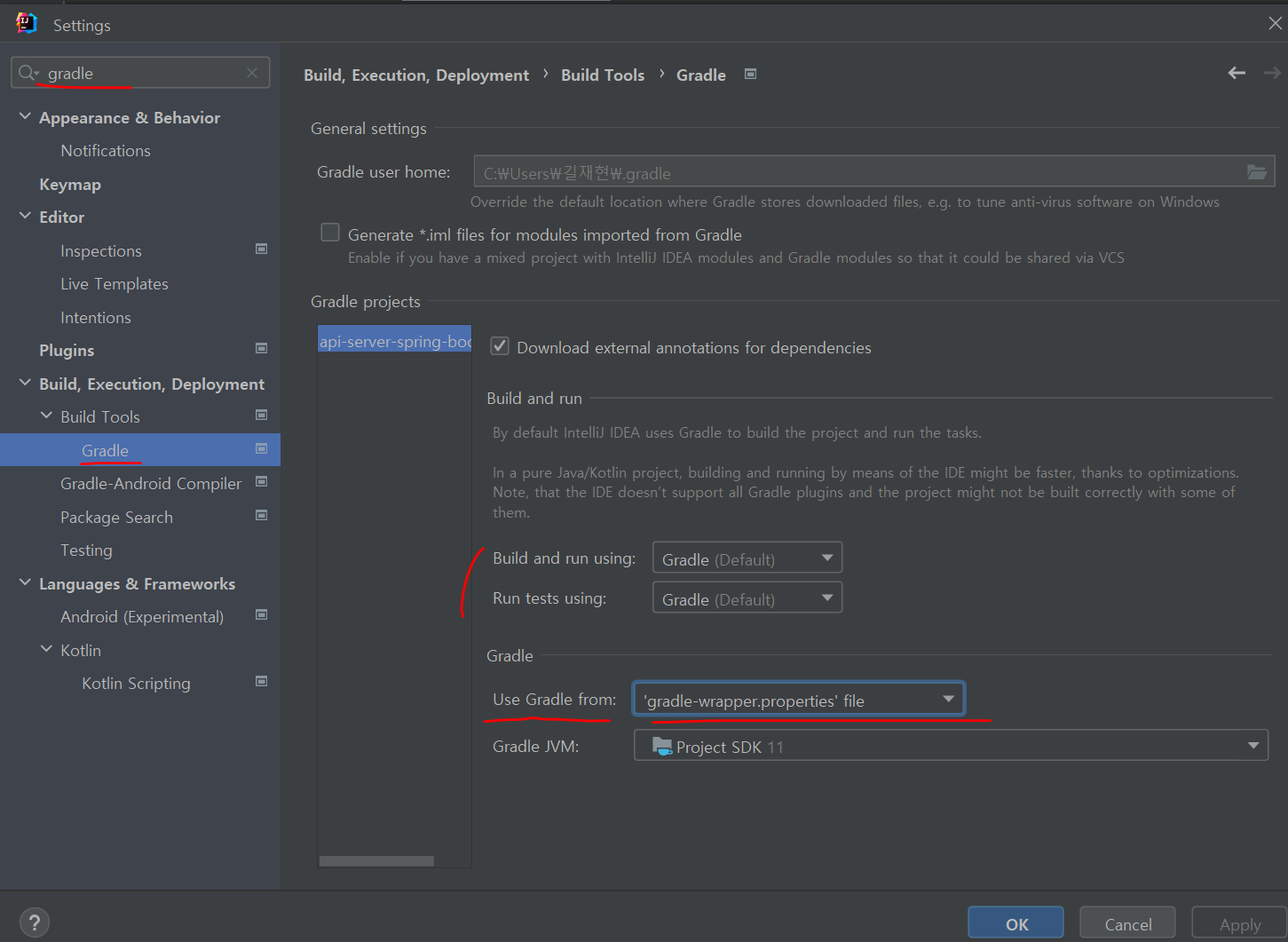
Task: Click the search magnifier icon
Action: click(x=28, y=73)
